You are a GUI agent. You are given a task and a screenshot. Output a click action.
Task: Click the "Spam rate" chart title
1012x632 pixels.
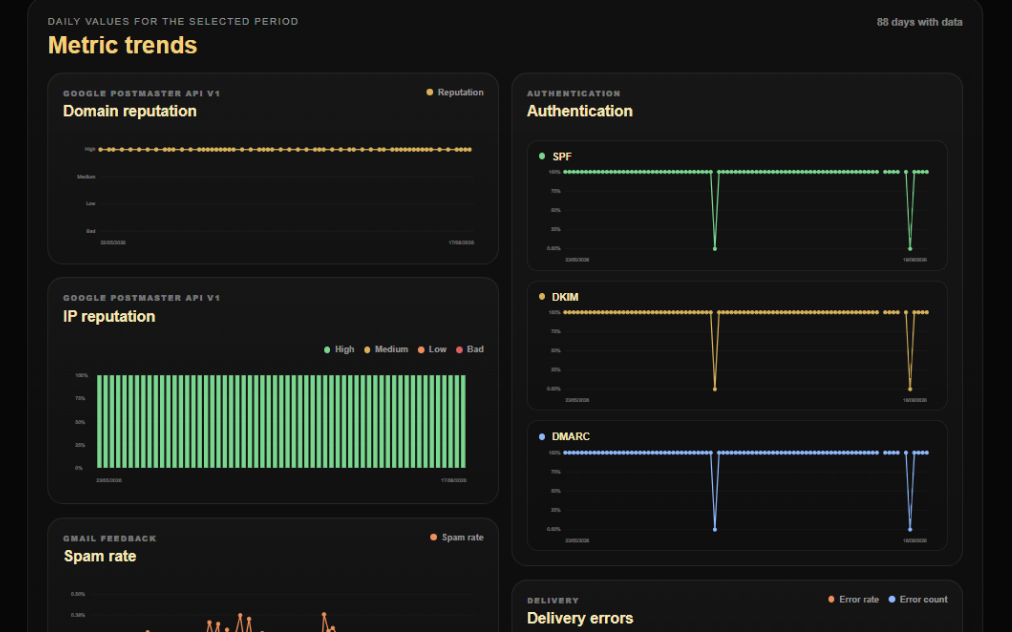pos(100,556)
